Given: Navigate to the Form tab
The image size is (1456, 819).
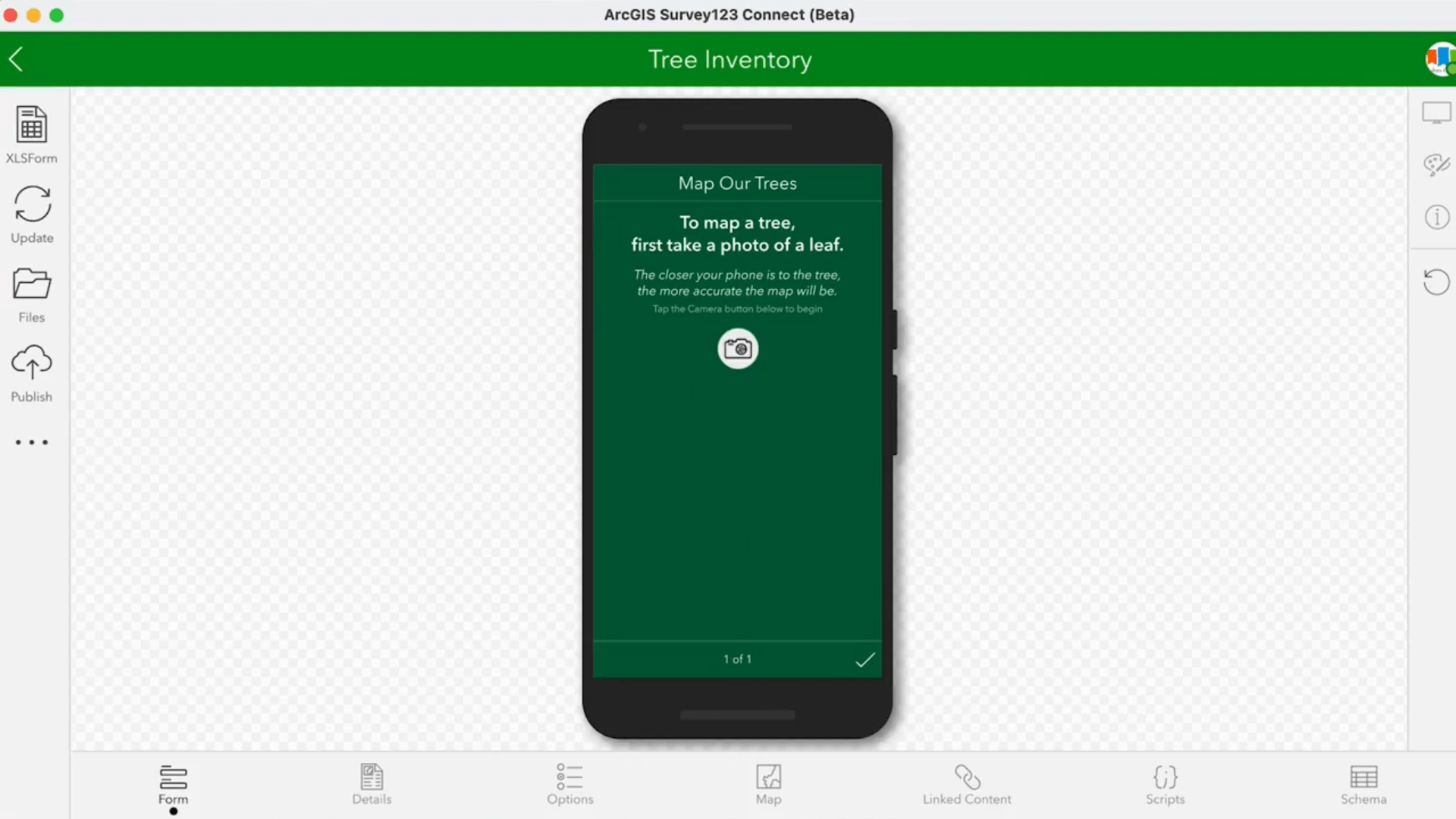Looking at the screenshot, I should pos(173,783).
